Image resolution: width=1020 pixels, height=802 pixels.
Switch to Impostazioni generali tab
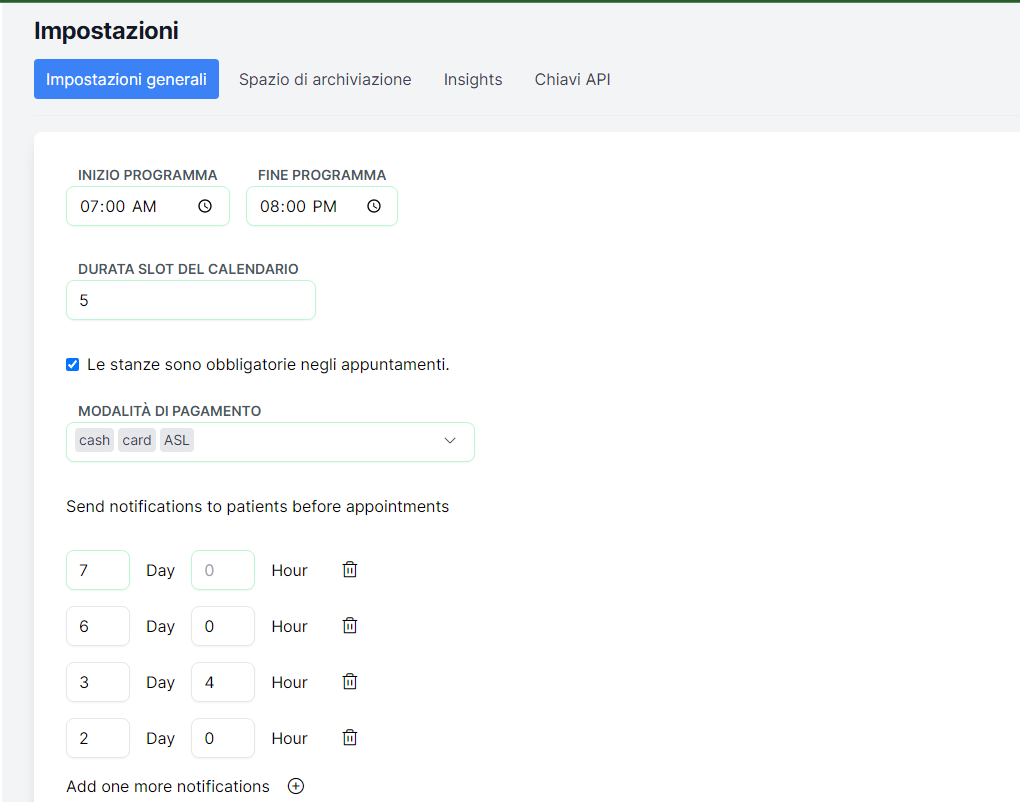[126, 79]
